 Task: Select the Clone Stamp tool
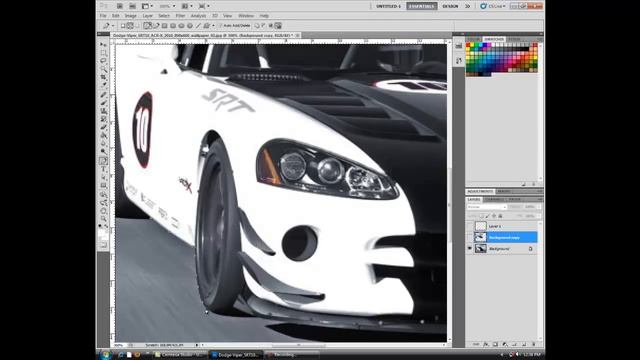(103, 111)
